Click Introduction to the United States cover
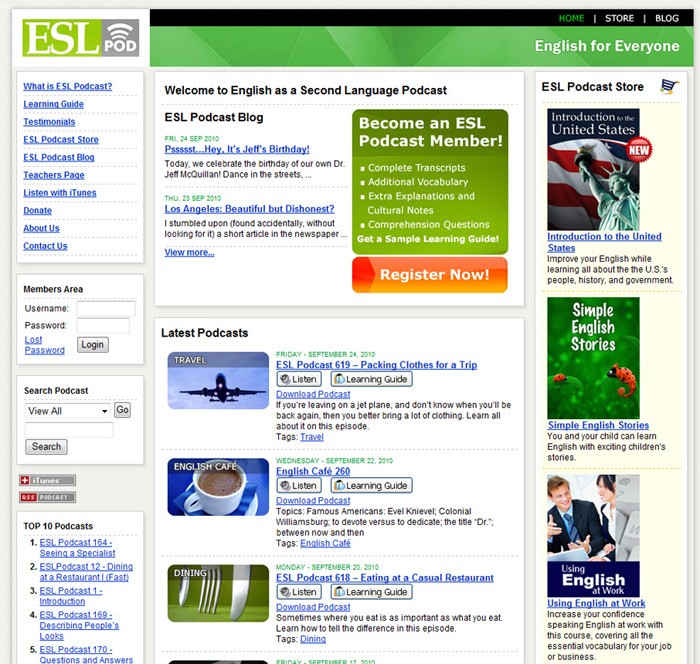This screenshot has width=700, height=664. tap(593, 169)
